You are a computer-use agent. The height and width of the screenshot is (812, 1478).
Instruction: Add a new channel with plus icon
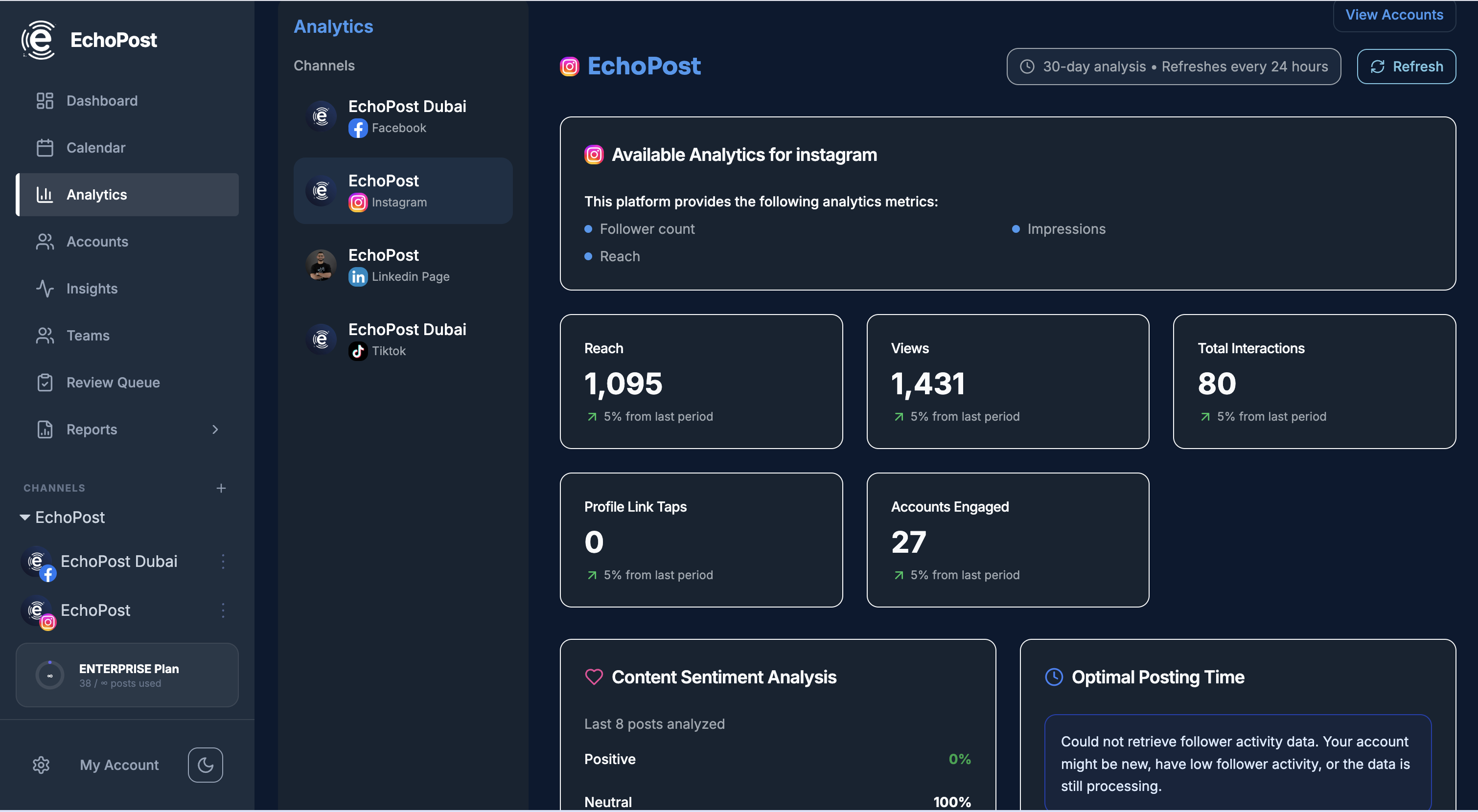click(x=221, y=488)
